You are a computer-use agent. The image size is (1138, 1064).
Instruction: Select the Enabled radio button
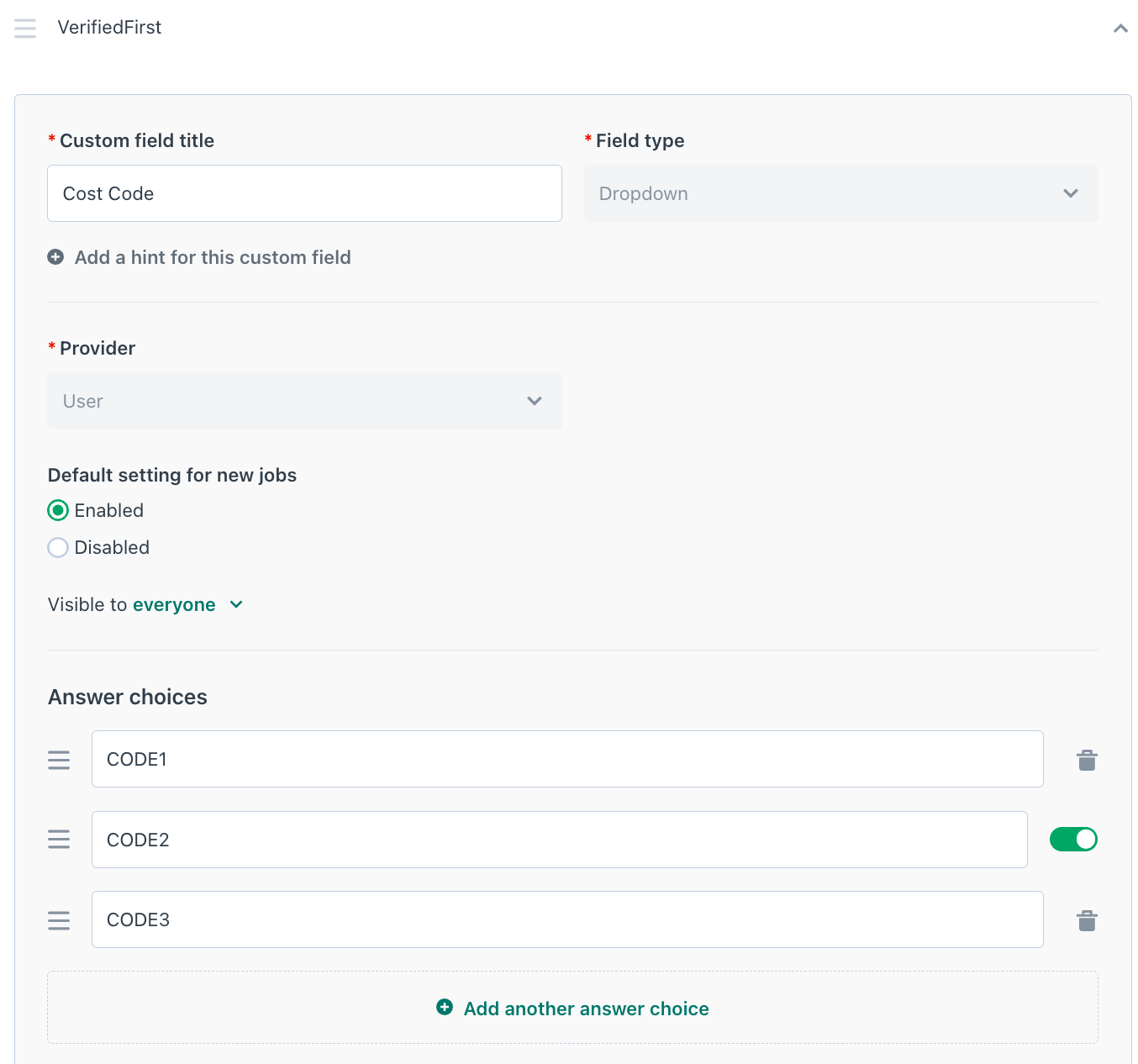coord(58,510)
